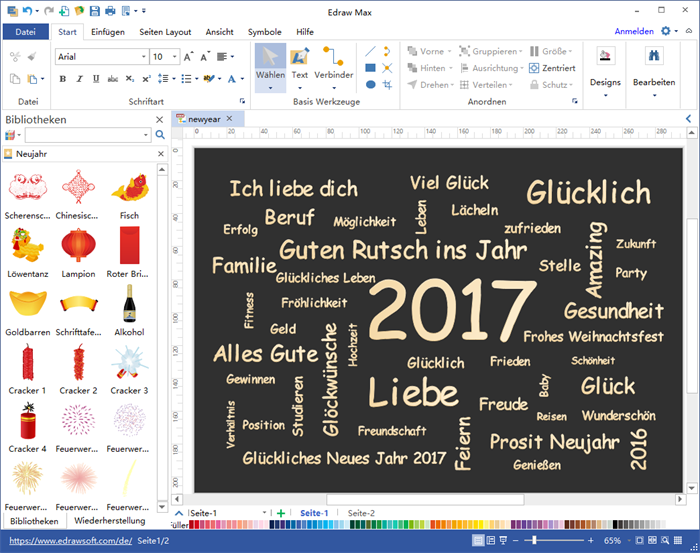Add a new page with the green plus

click(x=281, y=513)
